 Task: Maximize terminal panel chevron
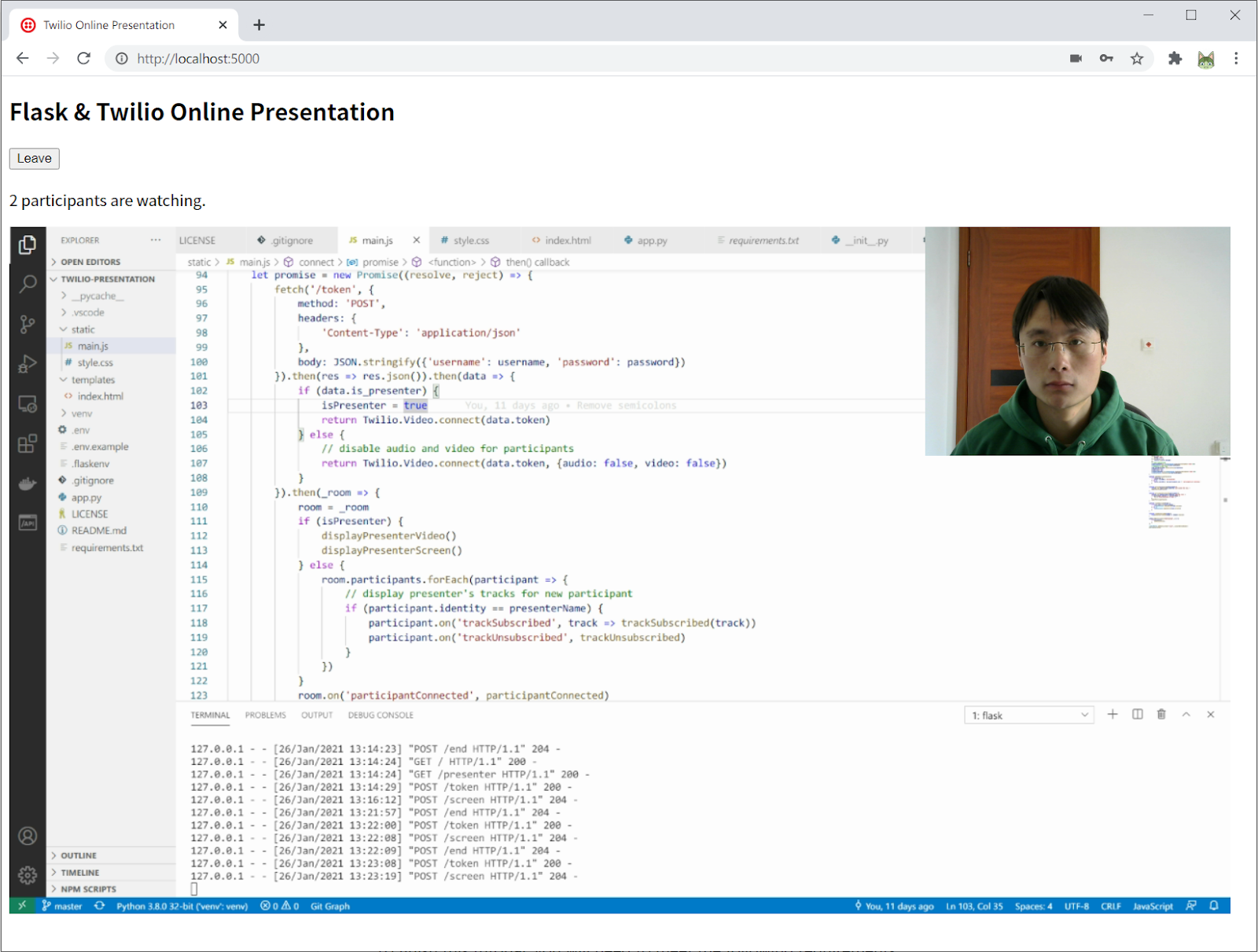[x=1186, y=715]
